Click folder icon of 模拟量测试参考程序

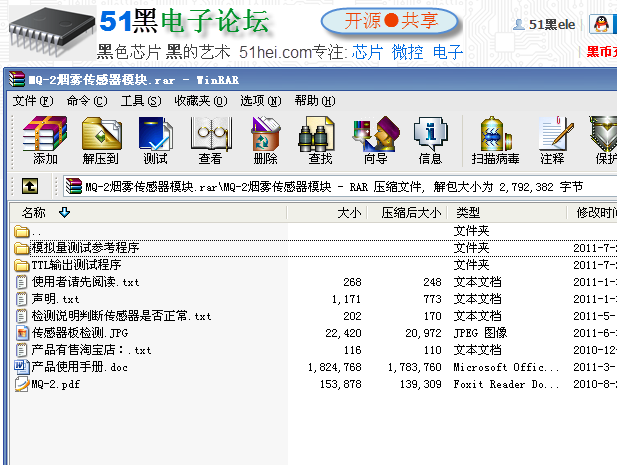click(x=22, y=248)
